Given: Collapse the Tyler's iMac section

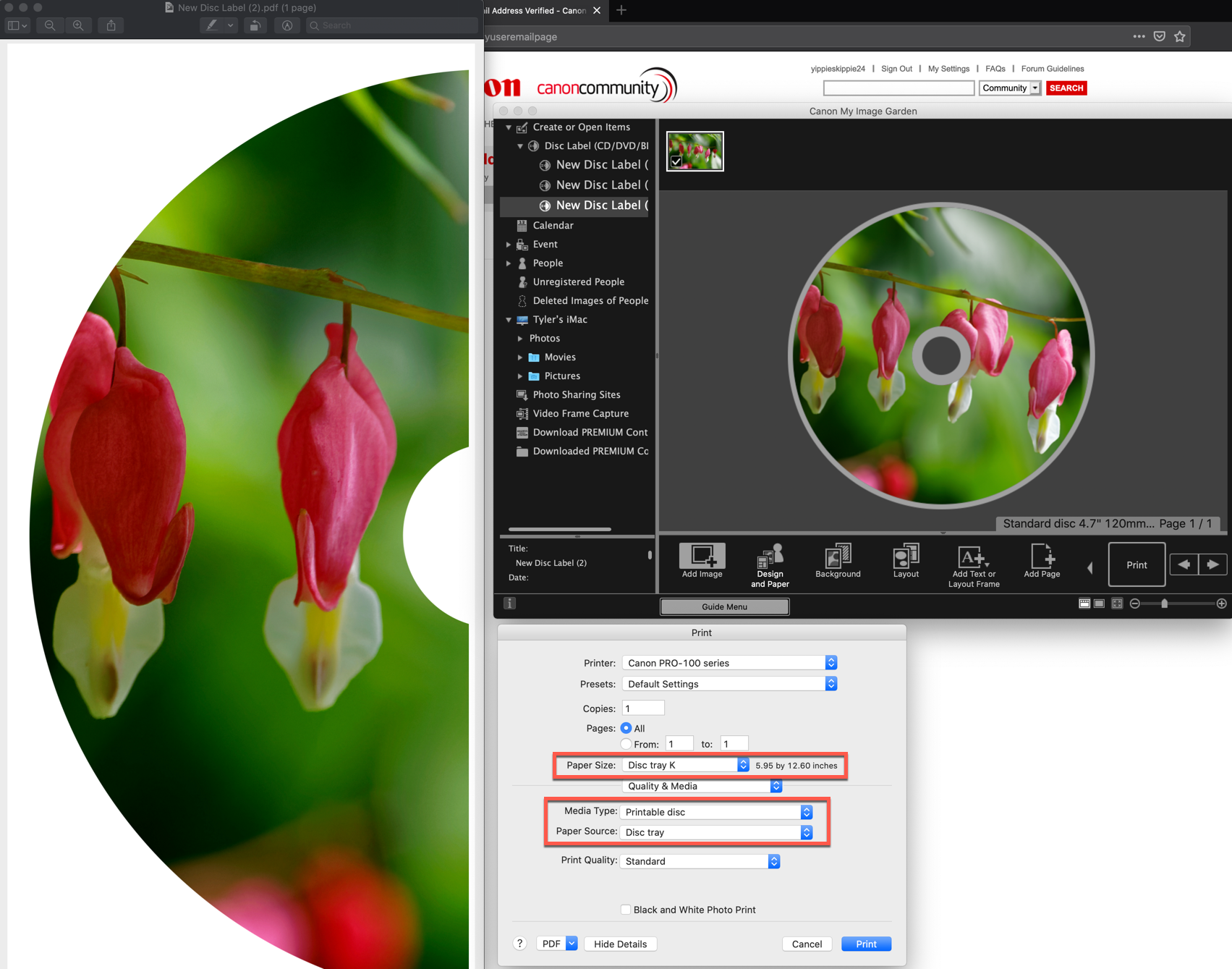Looking at the screenshot, I should [x=509, y=319].
